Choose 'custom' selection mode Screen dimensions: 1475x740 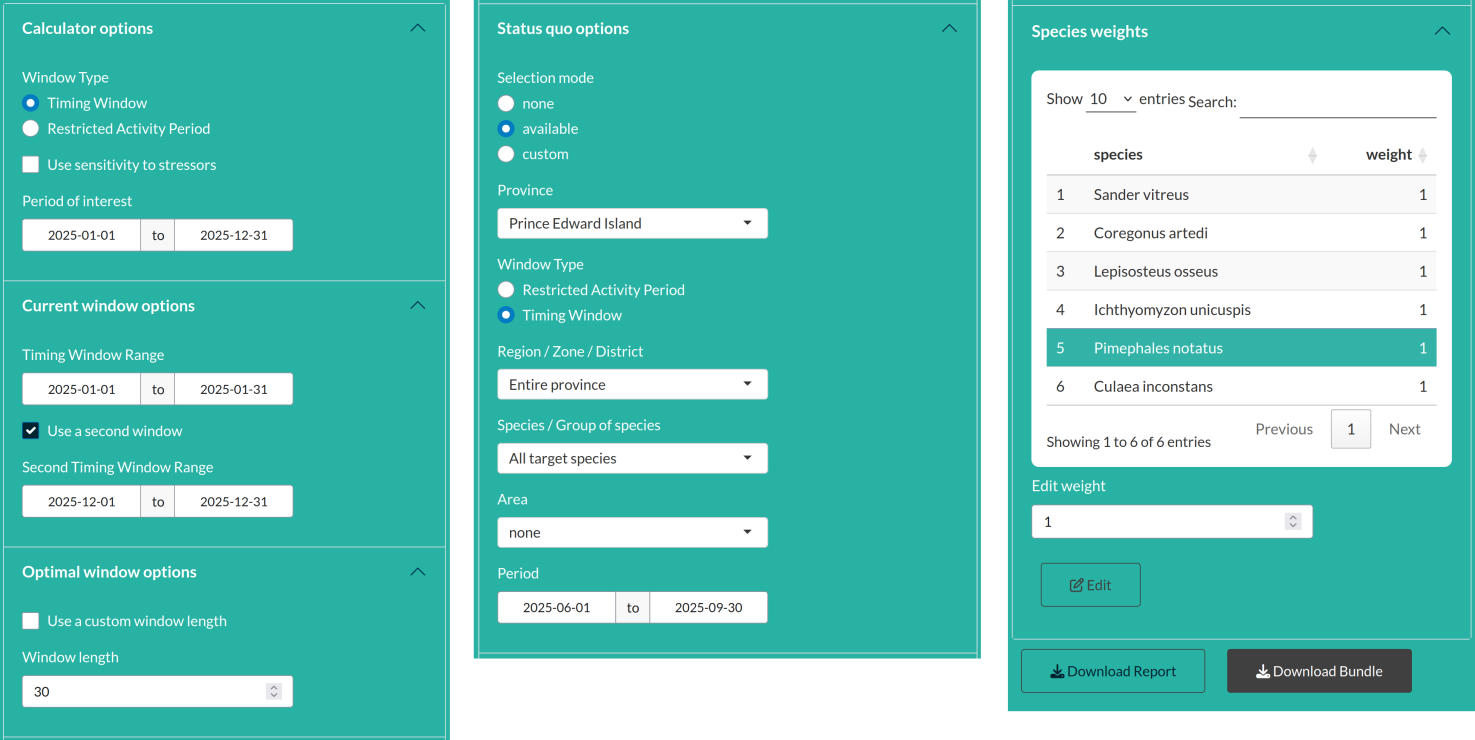coord(506,154)
